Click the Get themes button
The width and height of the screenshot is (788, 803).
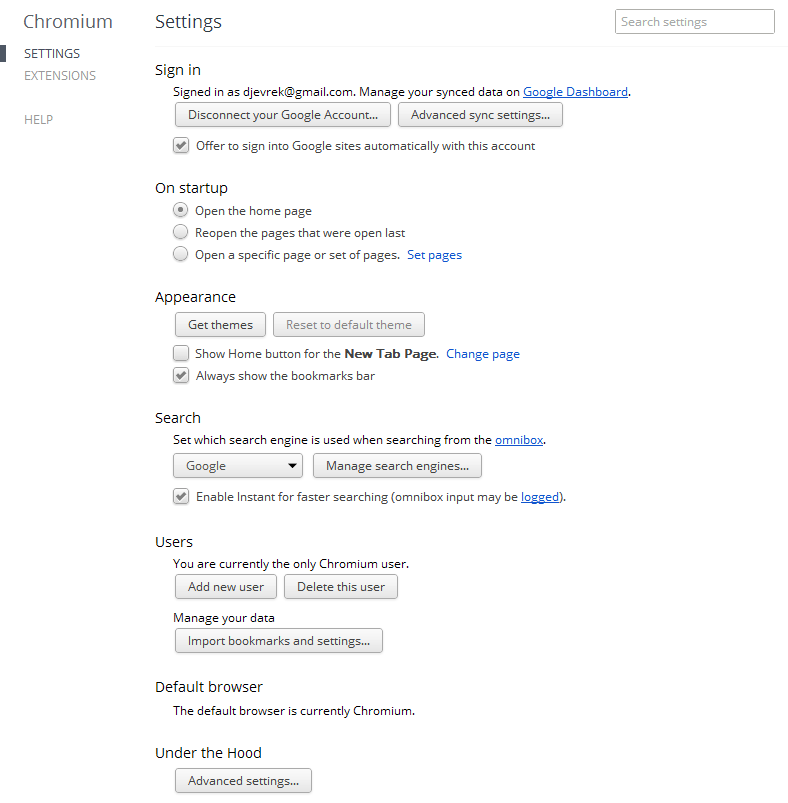click(x=220, y=325)
